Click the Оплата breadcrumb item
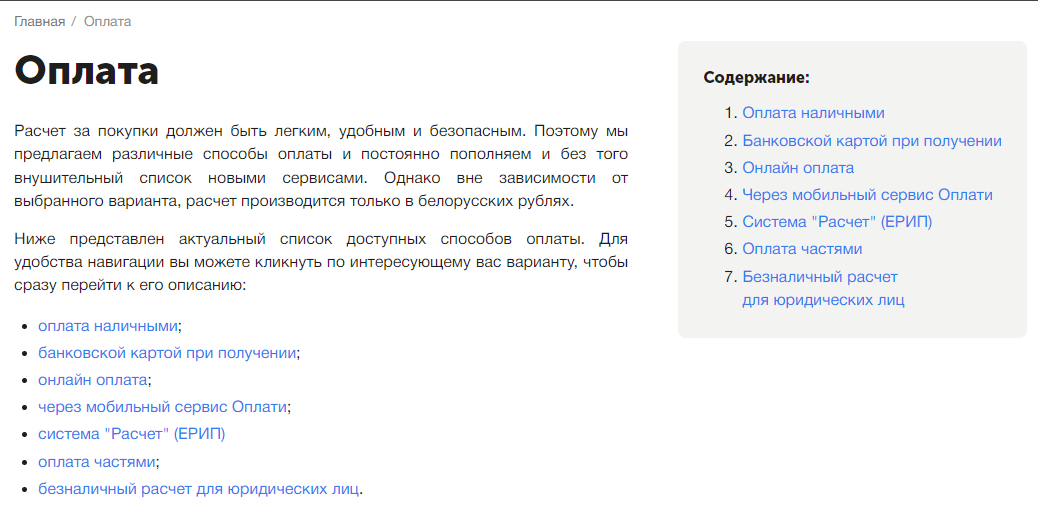The image size is (1038, 515). [107, 22]
